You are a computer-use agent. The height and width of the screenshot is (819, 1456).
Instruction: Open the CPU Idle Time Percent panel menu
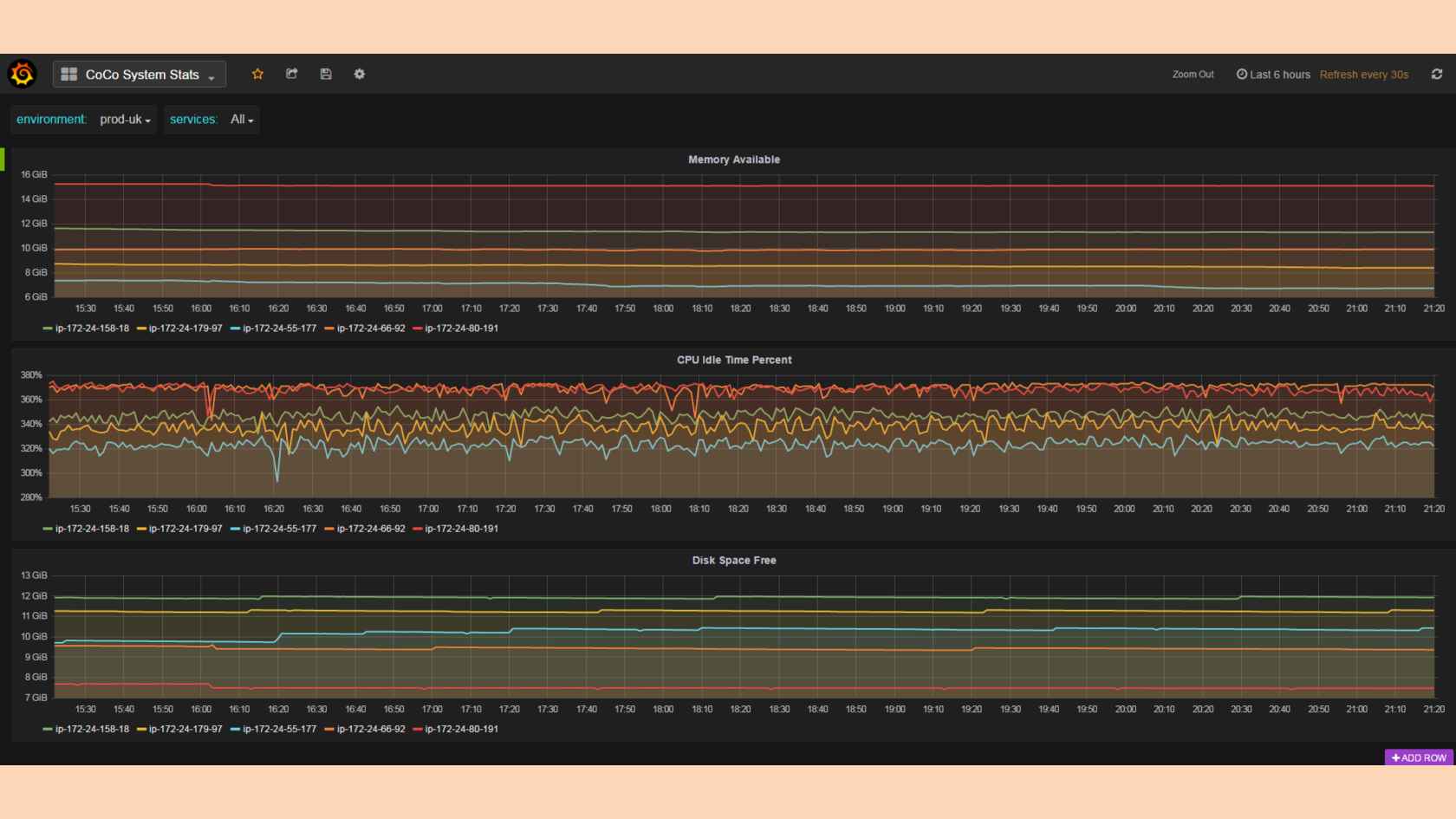click(734, 360)
